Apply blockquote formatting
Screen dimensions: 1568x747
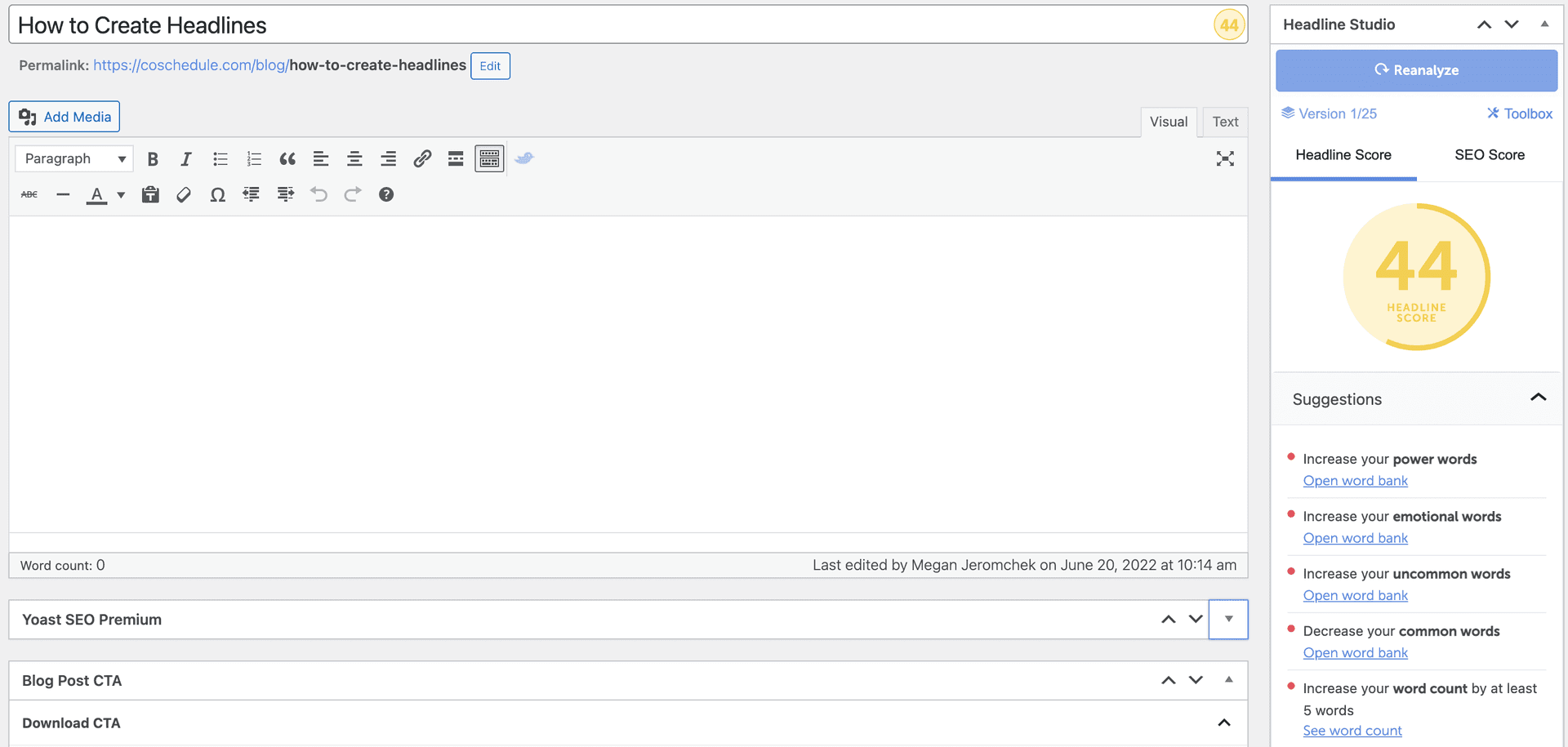(287, 158)
